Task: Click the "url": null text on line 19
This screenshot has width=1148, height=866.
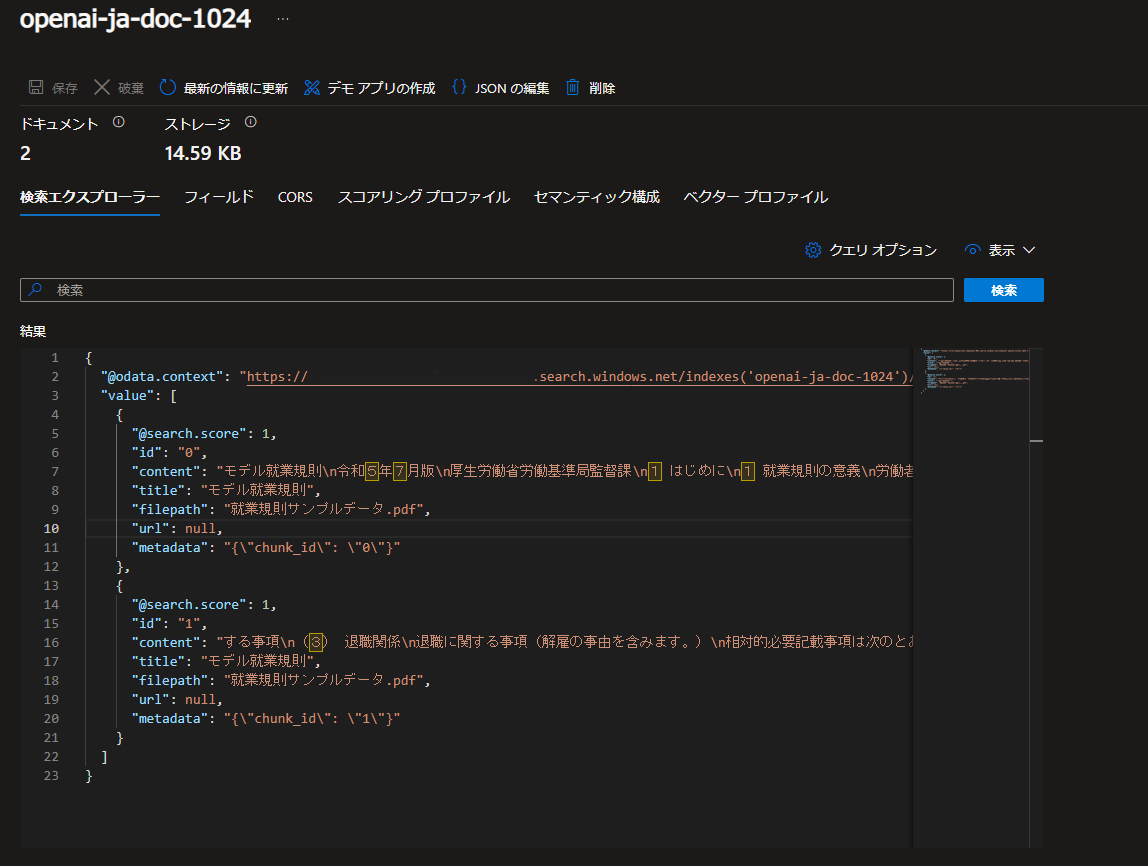Action: pos(176,700)
